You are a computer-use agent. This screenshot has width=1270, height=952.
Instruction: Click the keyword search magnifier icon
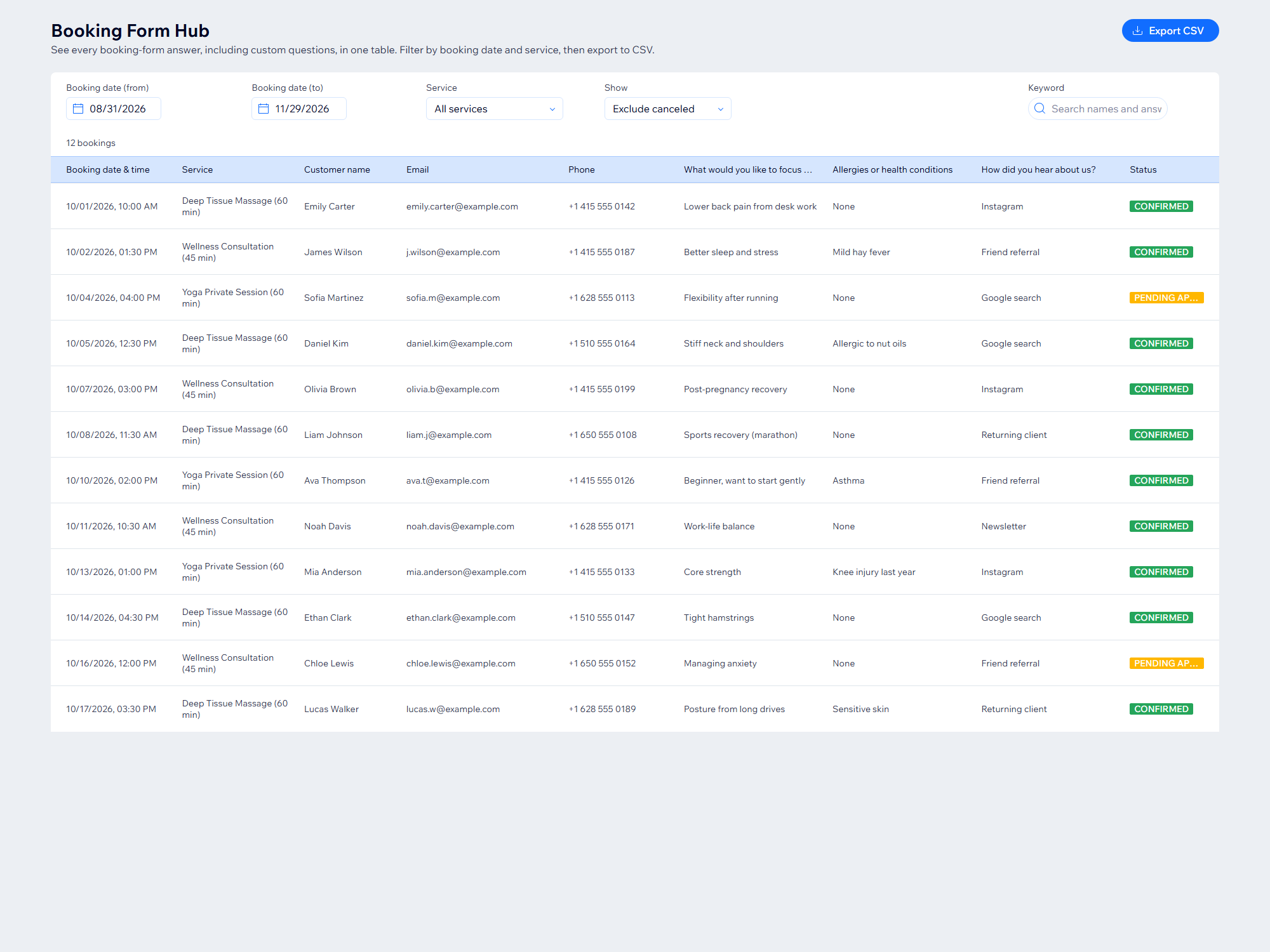click(x=1039, y=109)
